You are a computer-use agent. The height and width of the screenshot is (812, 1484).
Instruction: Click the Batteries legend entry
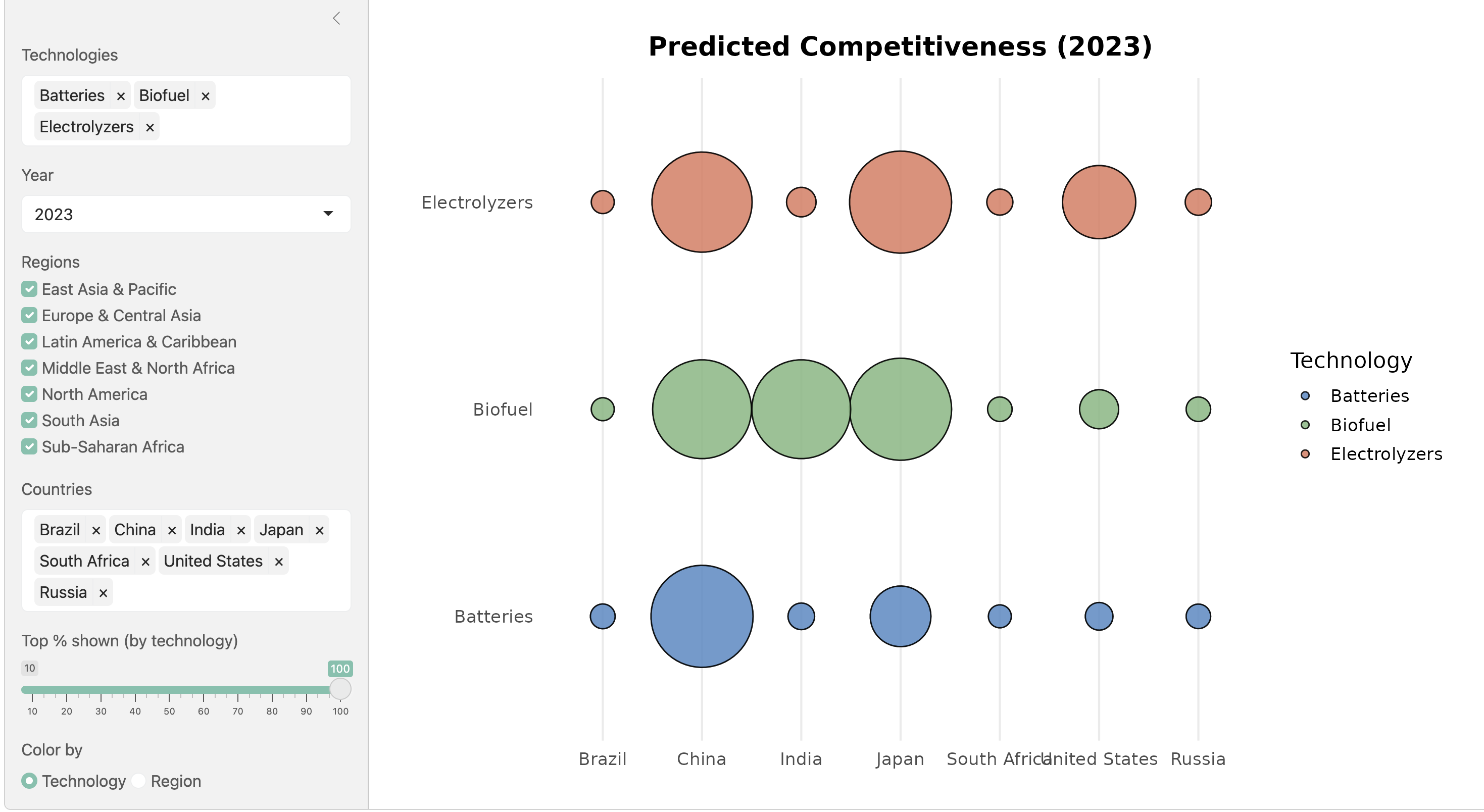1369,396
